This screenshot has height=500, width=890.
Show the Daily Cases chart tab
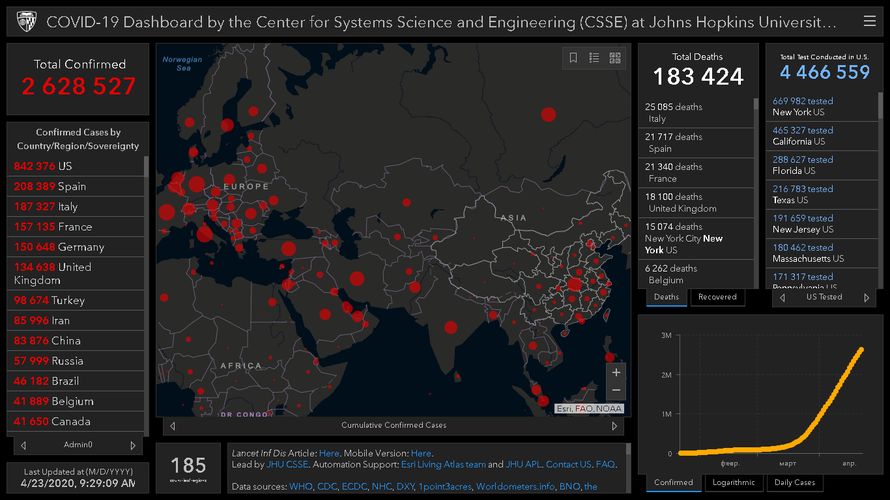795,482
